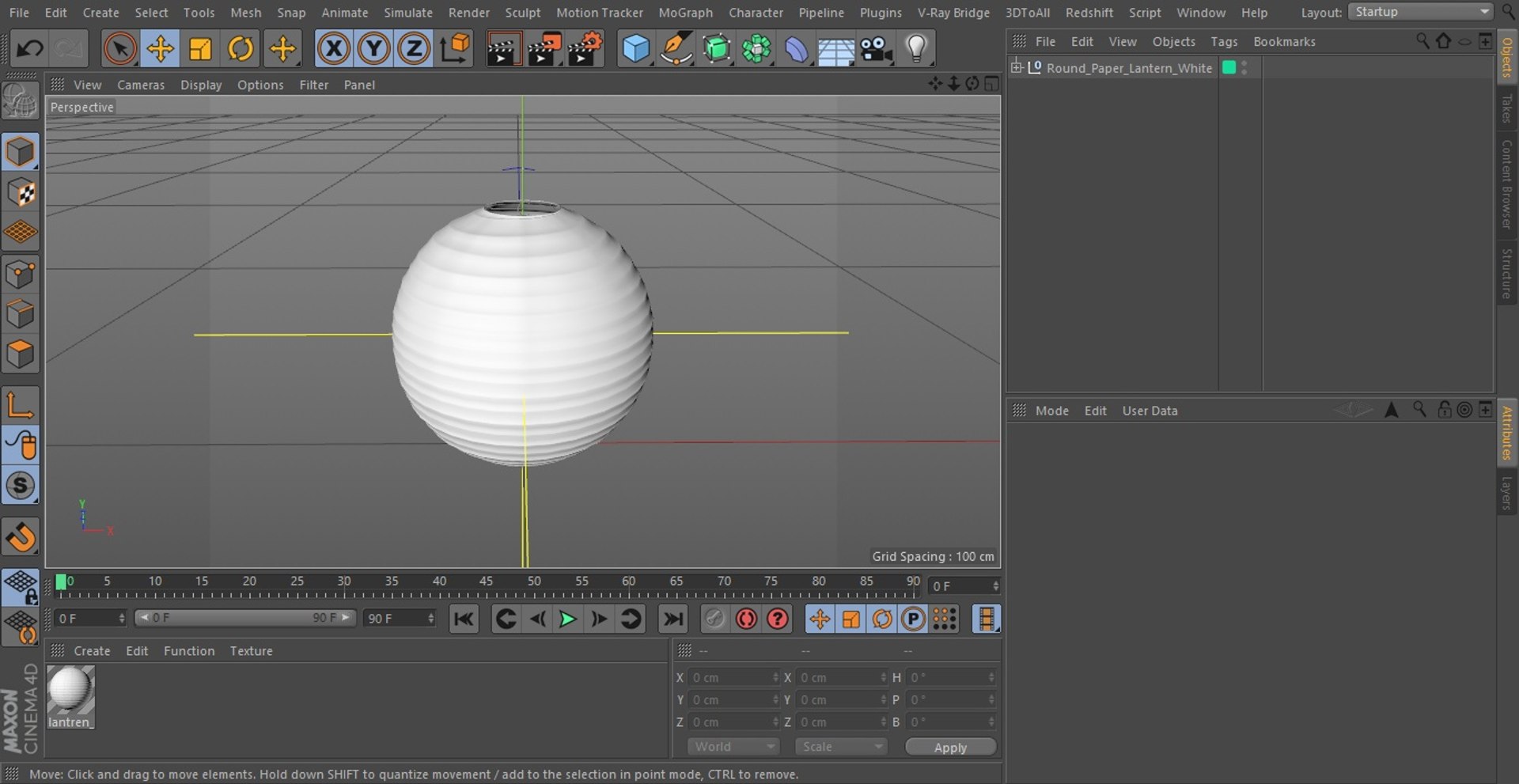This screenshot has width=1519, height=784.
Task: Add a Camera object
Action: click(876, 49)
